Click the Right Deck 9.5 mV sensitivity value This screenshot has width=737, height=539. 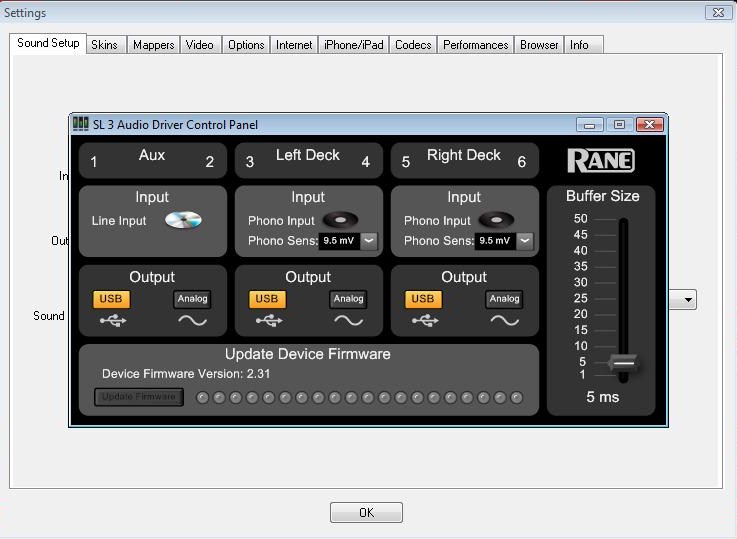pos(495,241)
